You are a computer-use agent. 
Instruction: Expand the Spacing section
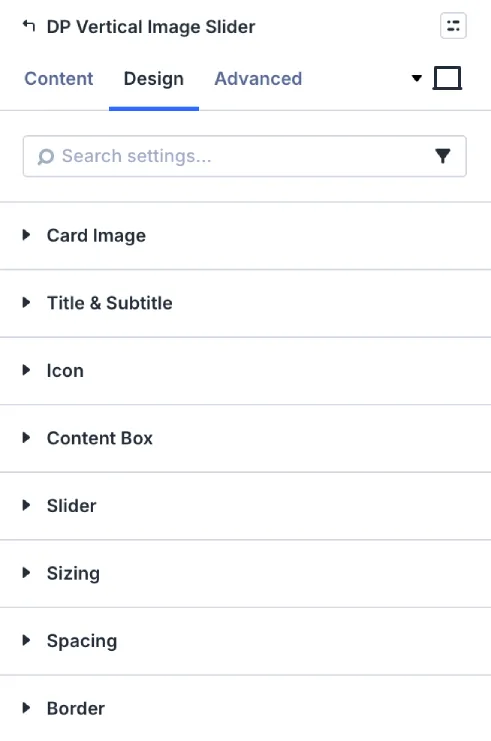pos(245,641)
